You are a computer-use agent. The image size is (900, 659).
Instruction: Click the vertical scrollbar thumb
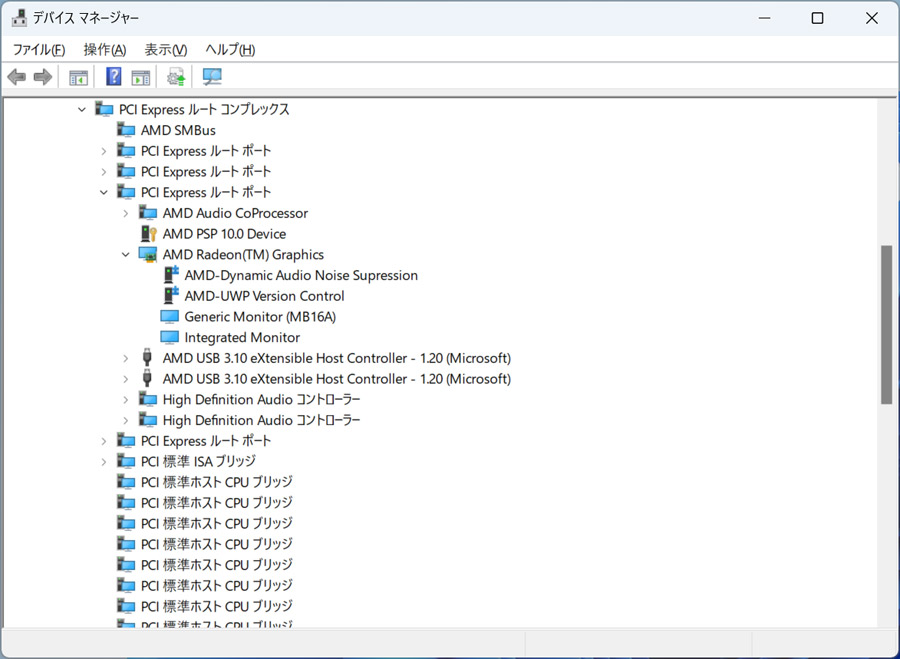click(887, 324)
